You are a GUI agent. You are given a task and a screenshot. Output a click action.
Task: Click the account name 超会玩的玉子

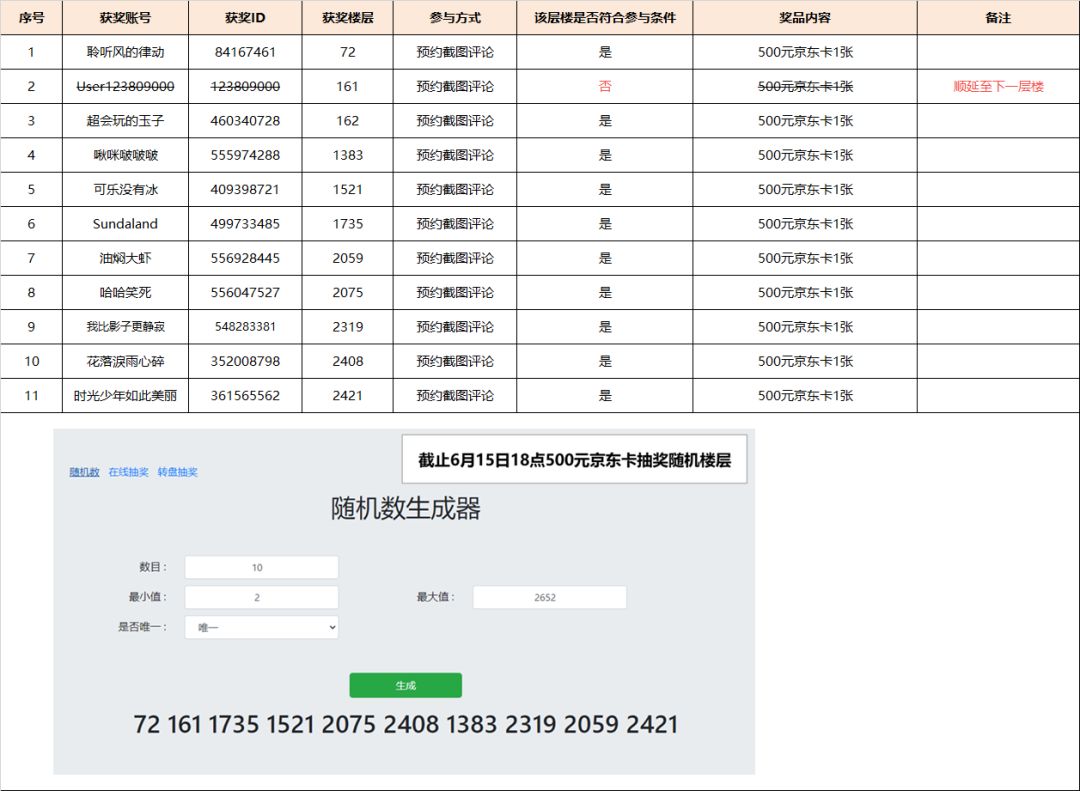[125, 121]
